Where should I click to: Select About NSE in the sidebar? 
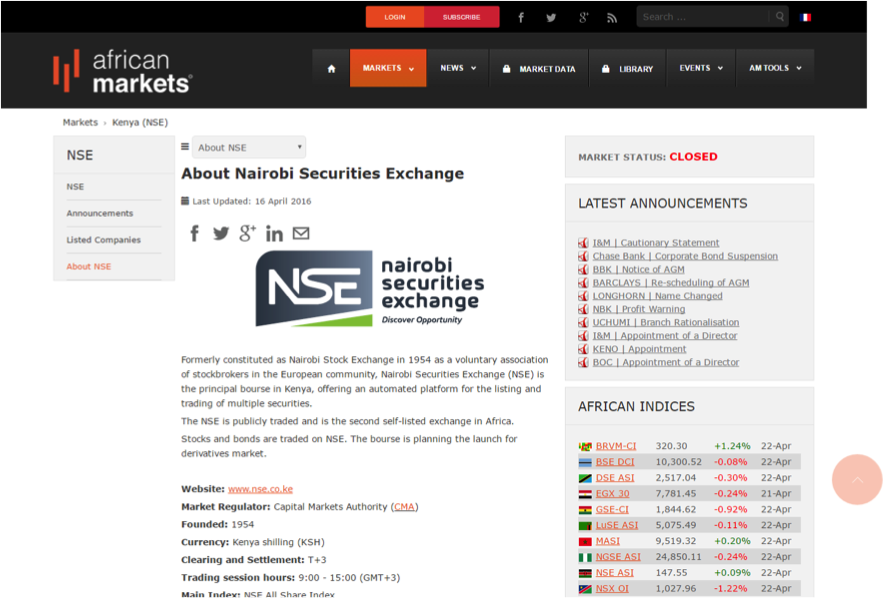[x=89, y=267]
